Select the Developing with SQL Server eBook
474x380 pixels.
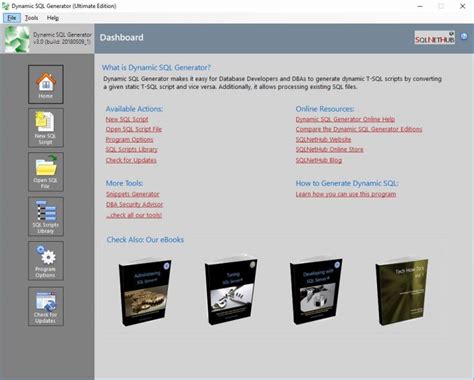tap(316, 291)
